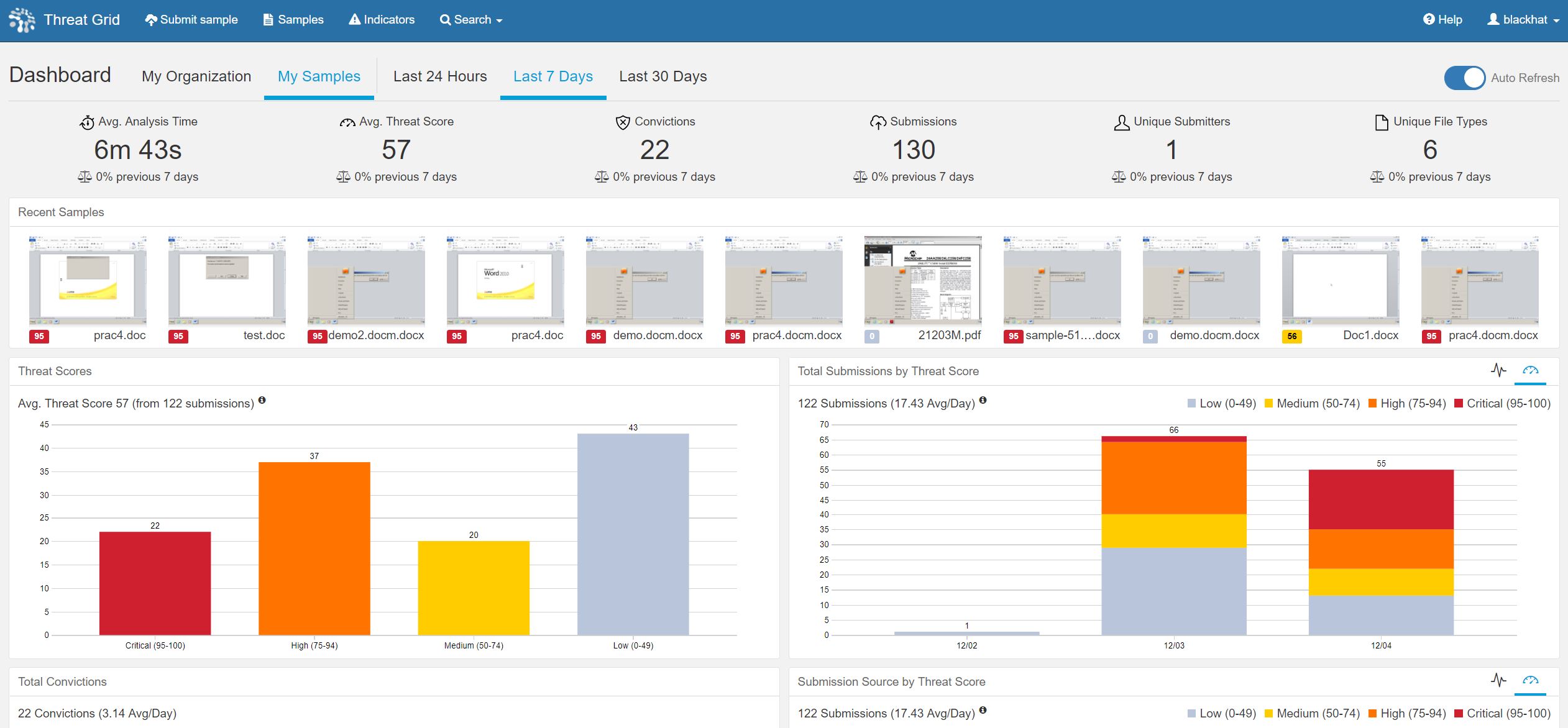Toggle Low (0-49) legend series off
Screen dimensions: 1568x728
pyautogui.click(x=1221, y=404)
